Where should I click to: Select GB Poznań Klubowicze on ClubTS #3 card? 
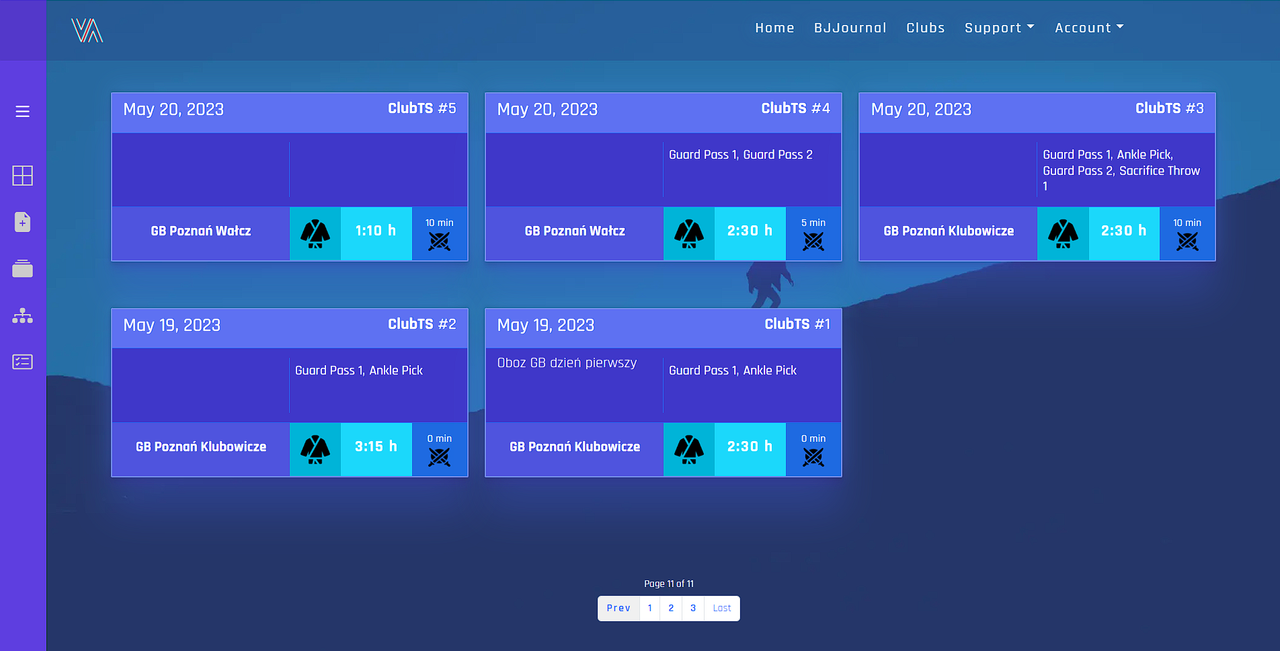tap(949, 231)
